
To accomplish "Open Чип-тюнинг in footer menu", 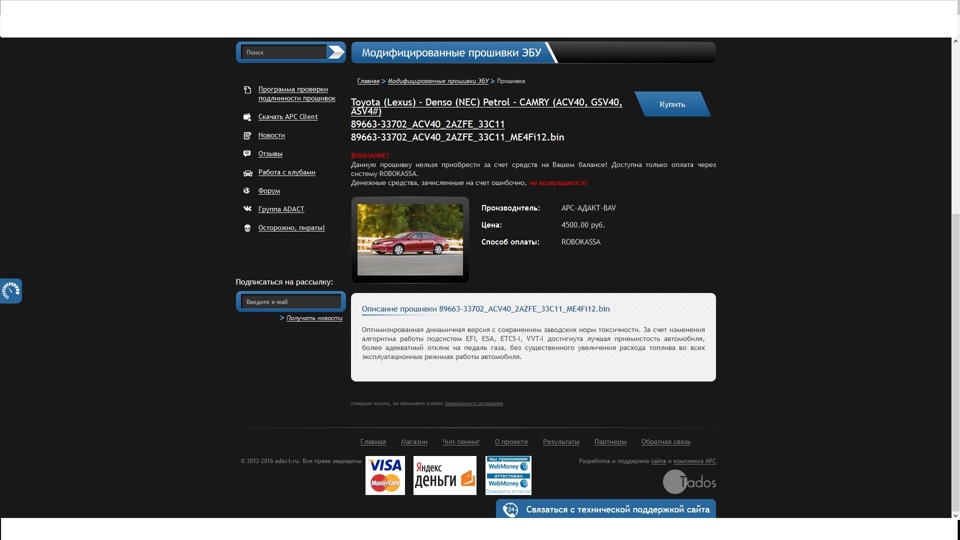I will click(x=461, y=442).
